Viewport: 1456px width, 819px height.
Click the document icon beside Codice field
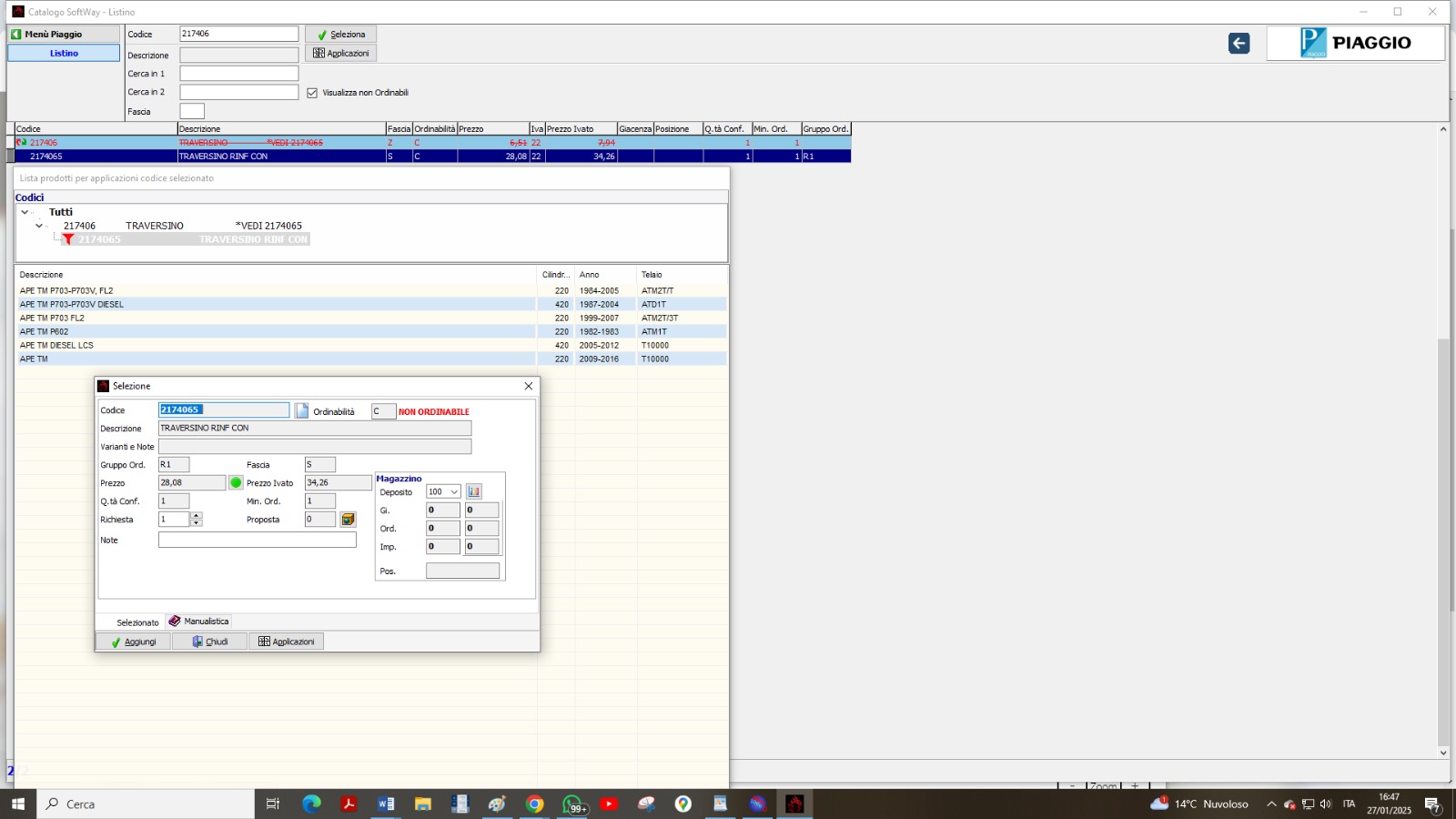pyautogui.click(x=302, y=410)
